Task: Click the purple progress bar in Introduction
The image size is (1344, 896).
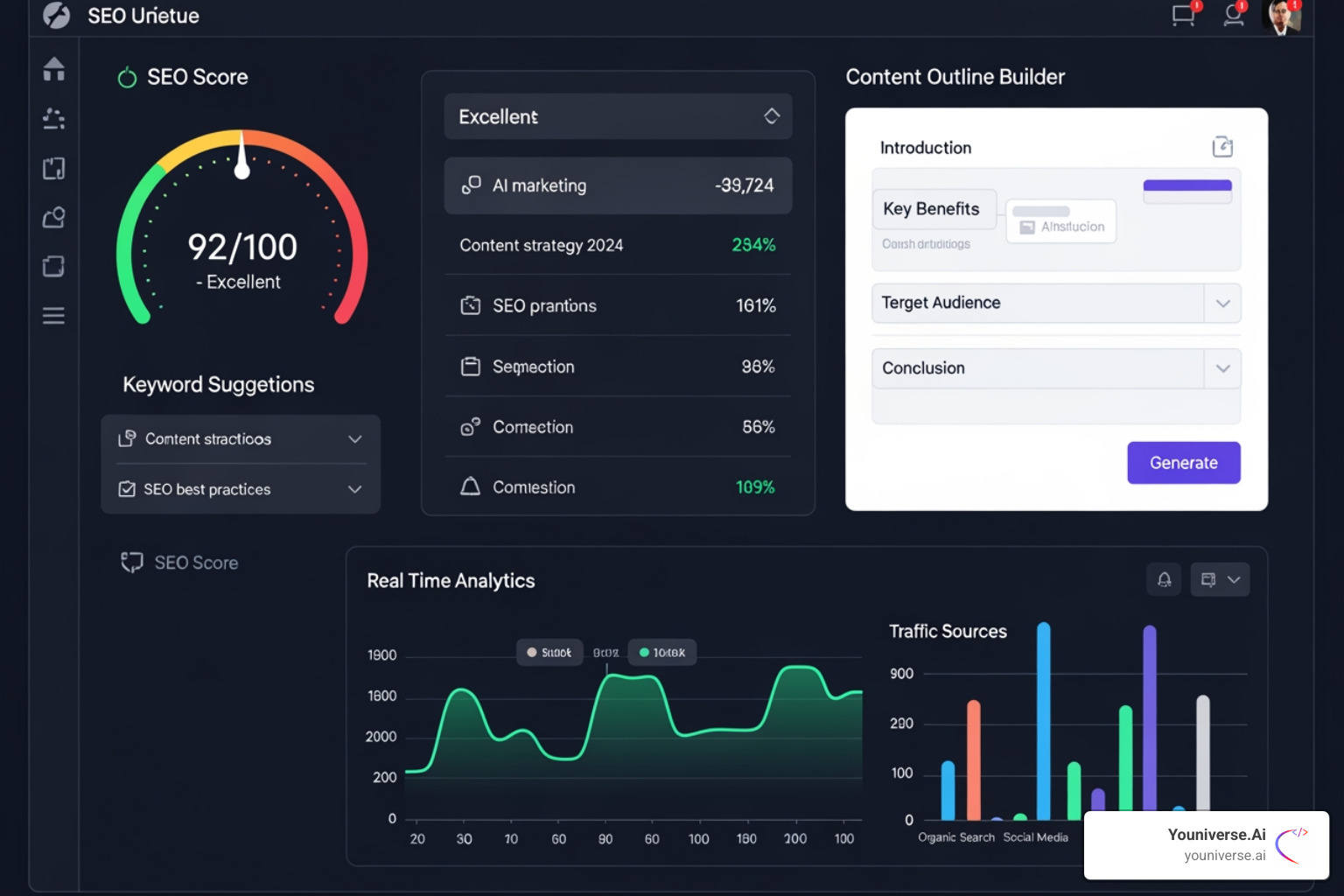Action: [1187, 185]
